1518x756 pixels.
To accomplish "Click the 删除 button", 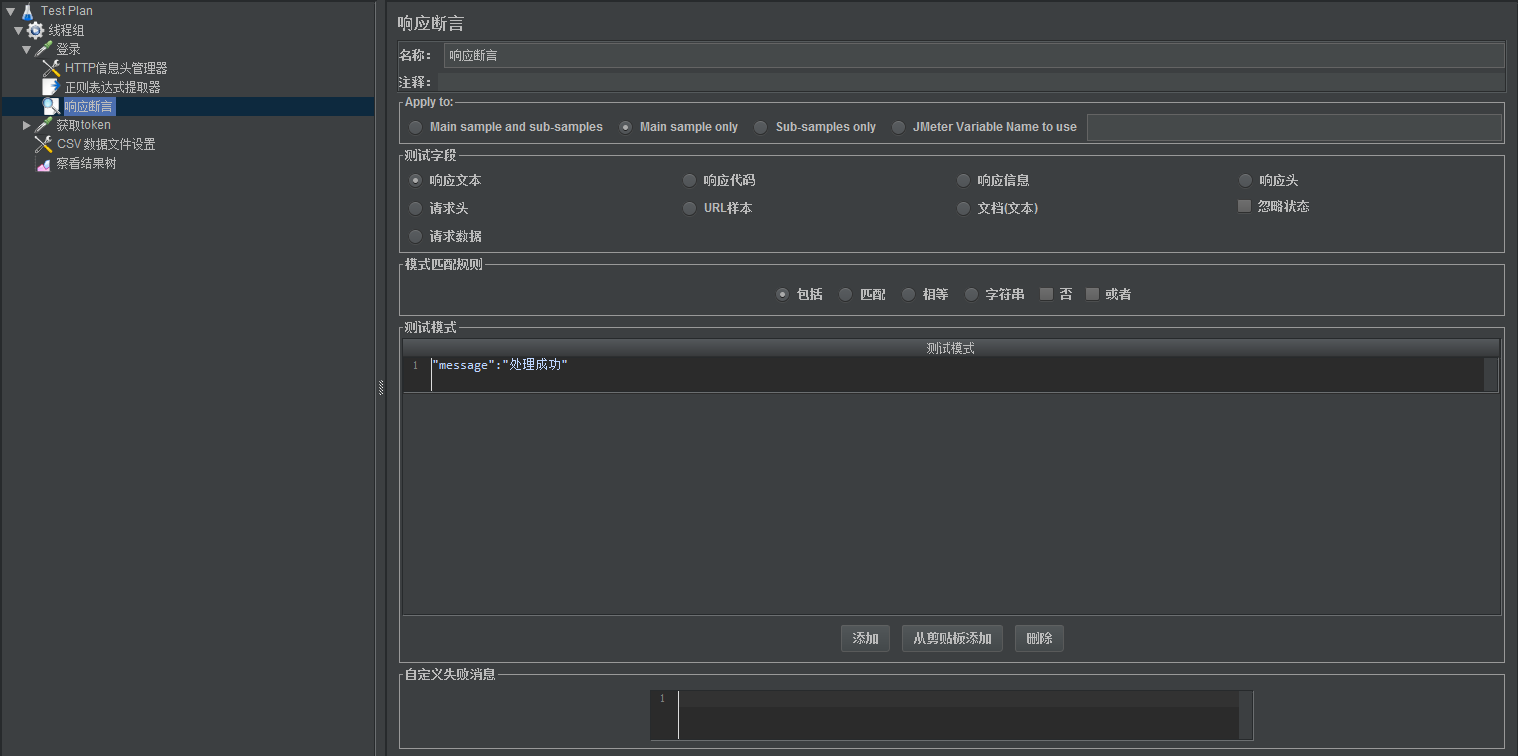I will [1039, 638].
